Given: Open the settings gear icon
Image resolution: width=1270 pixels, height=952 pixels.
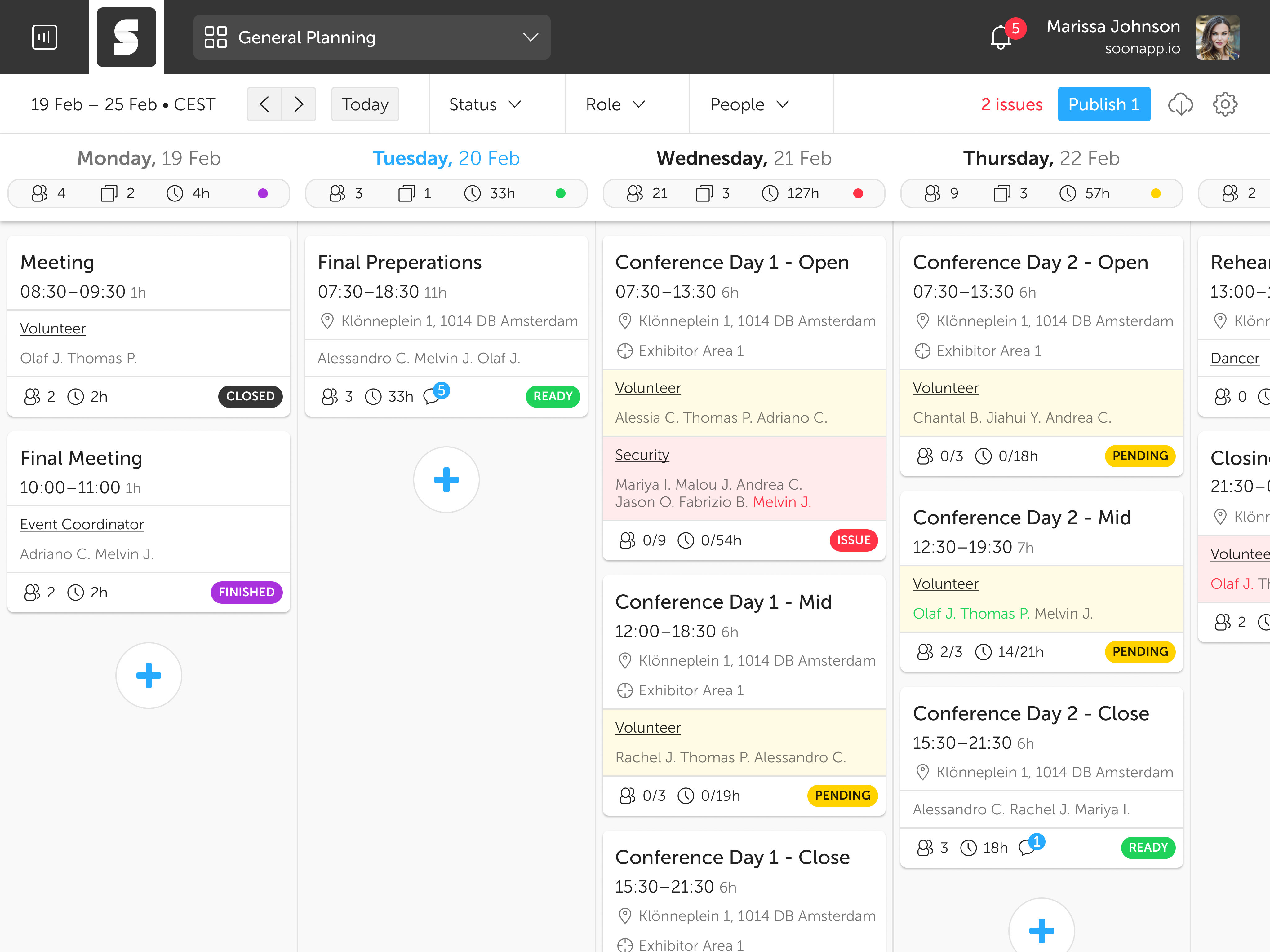Looking at the screenshot, I should pyautogui.click(x=1225, y=104).
